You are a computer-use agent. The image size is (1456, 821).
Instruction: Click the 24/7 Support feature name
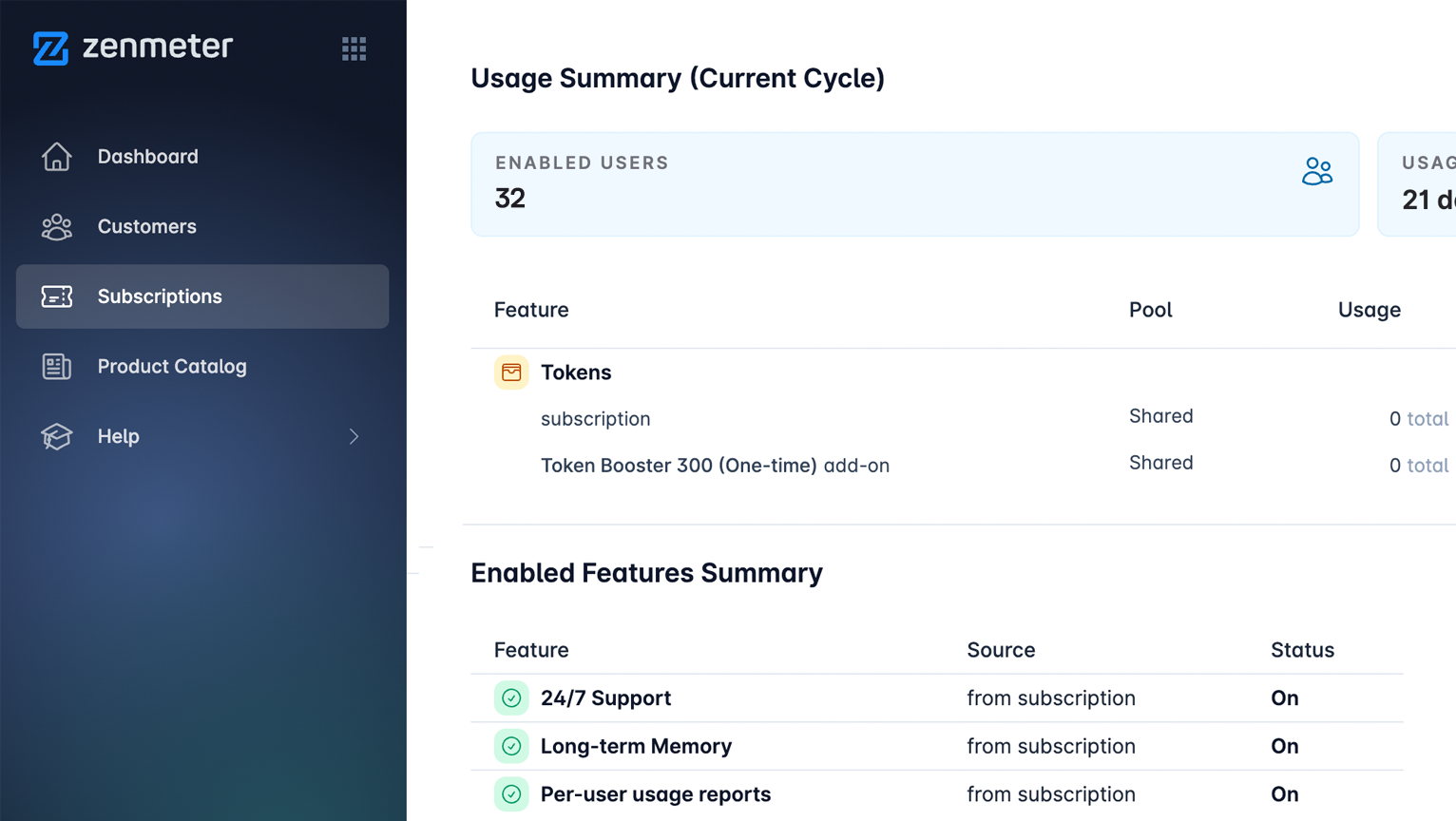pyautogui.click(x=606, y=698)
